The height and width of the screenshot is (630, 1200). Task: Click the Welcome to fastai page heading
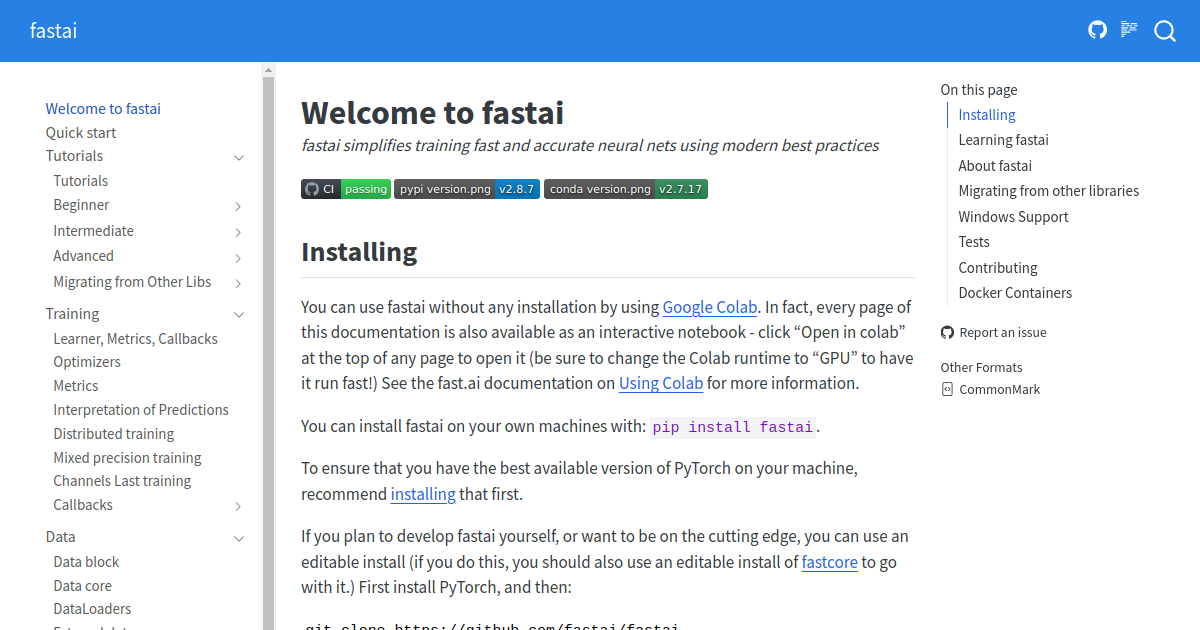click(433, 113)
